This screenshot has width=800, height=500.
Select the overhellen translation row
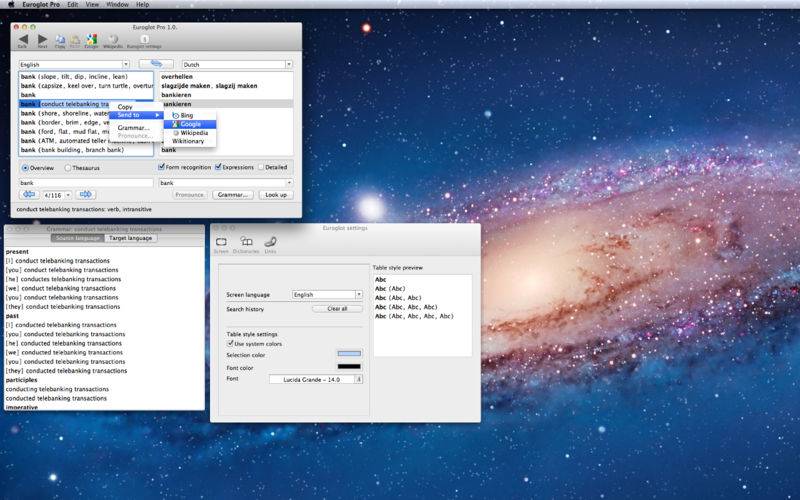tap(227, 77)
